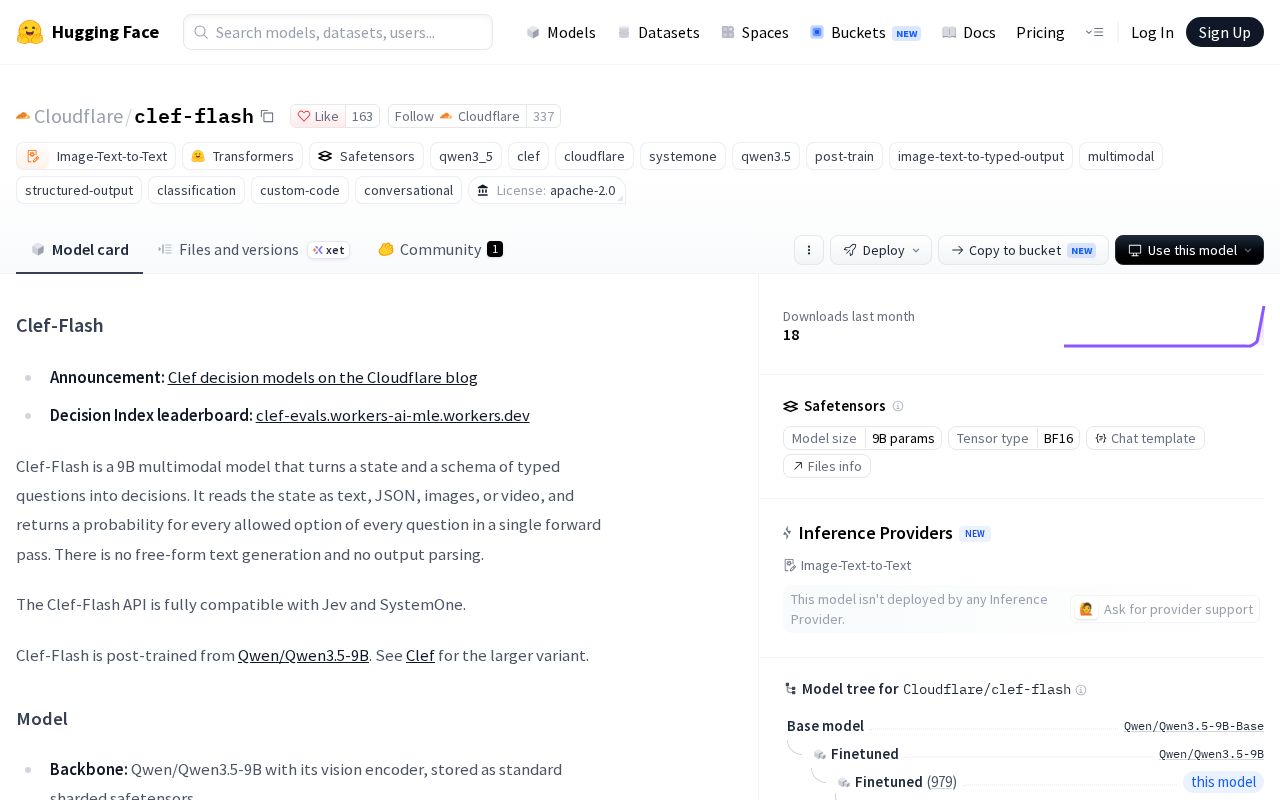1280x800 pixels.
Task: Open Qwen/Qwen3.5-9B-Base base model link
Action: (1193, 726)
